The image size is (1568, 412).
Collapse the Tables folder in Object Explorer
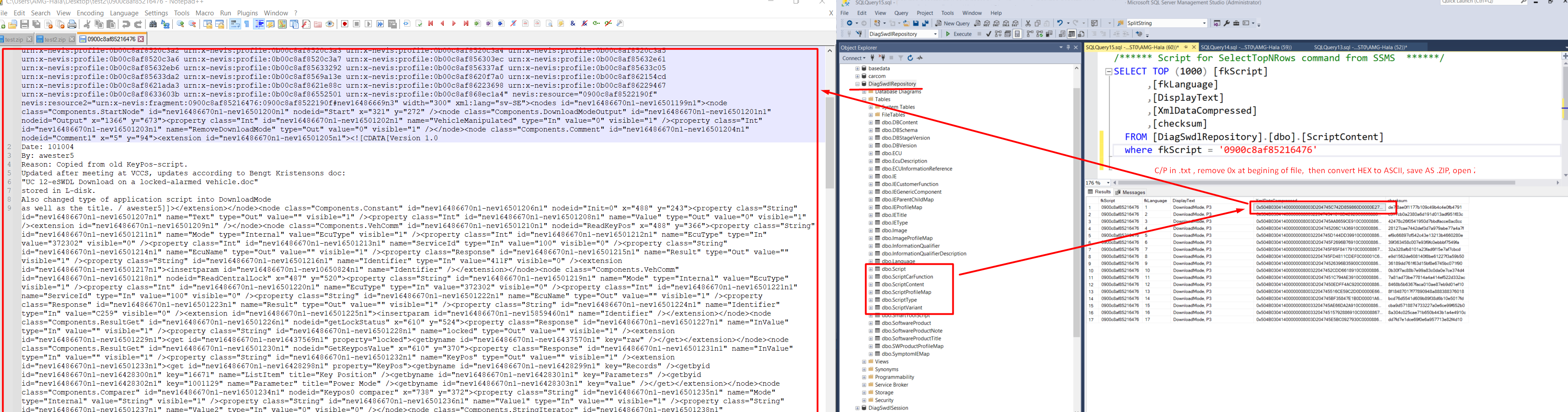point(864,99)
